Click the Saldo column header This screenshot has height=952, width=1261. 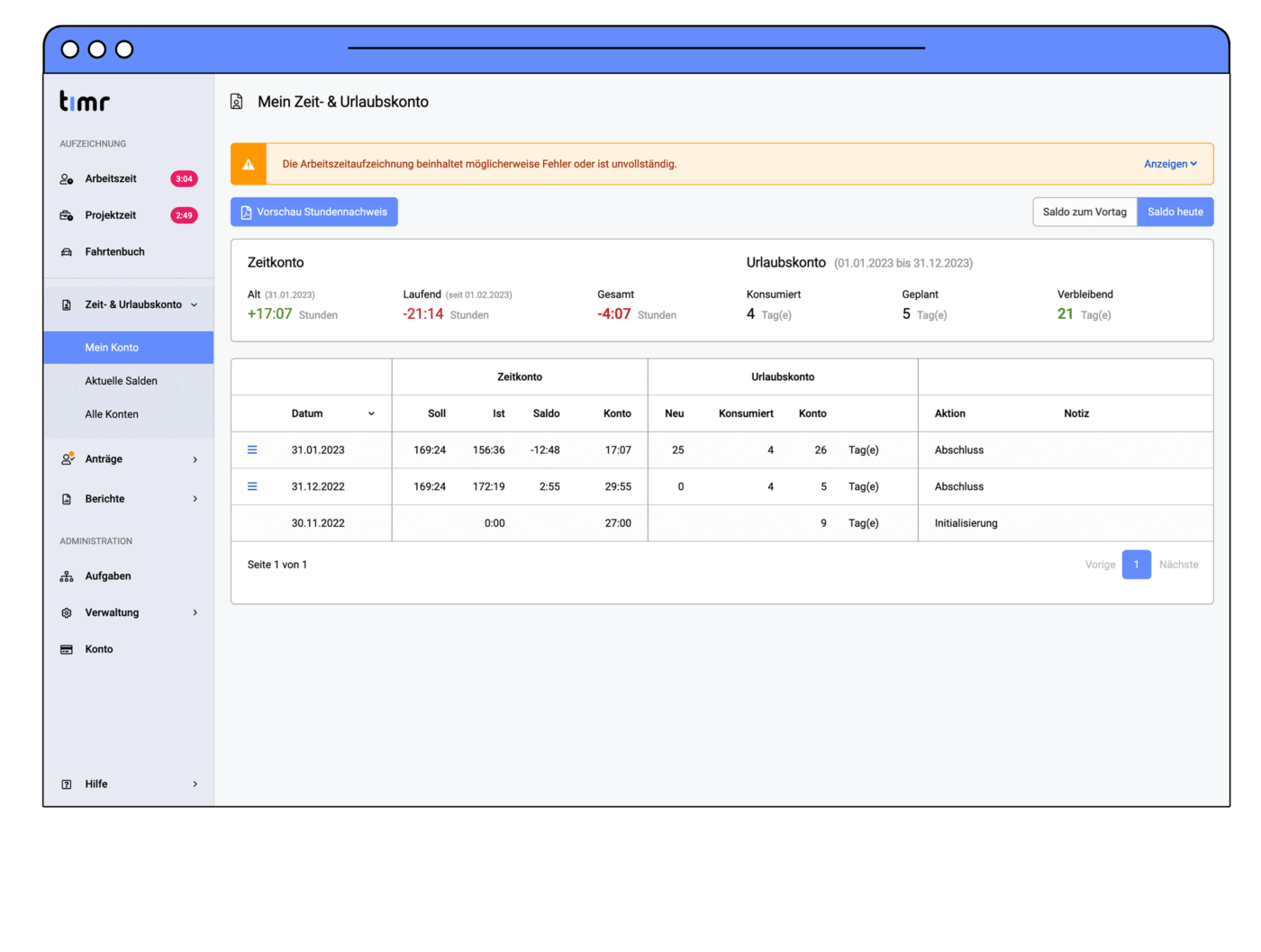coord(547,414)
